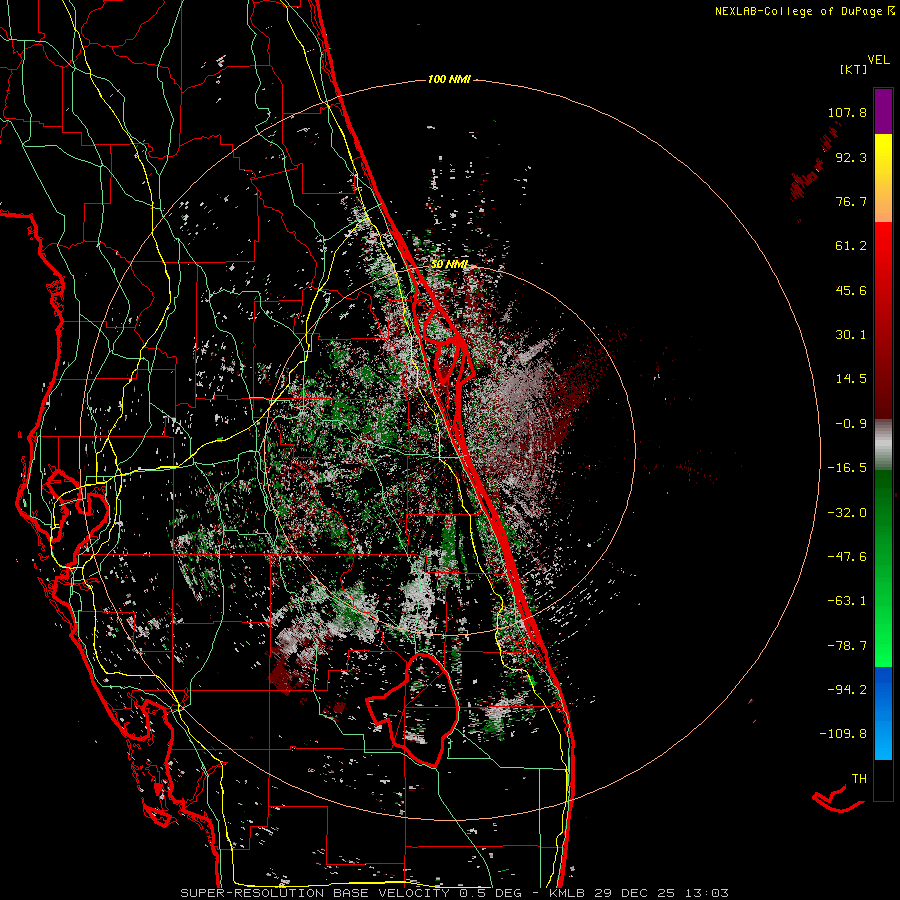Viewport: 900px width, 900px height.
Task: Click the 30.1 value on the velocity scale
Action: [851, 335]
